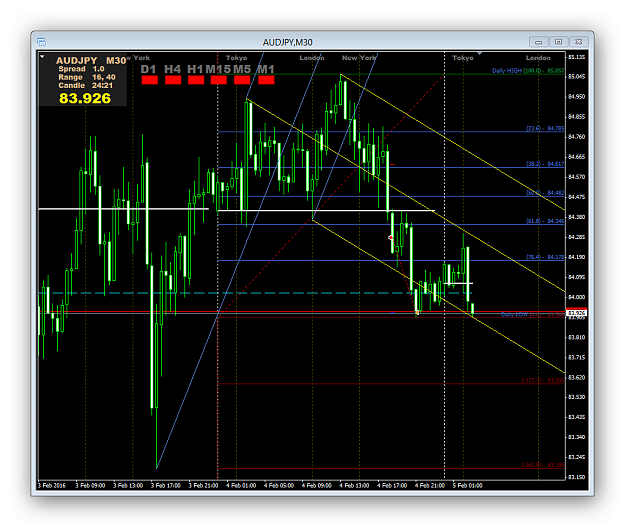The width and height of the screenshot is (625, 527).
Task: Click the red trend box under M15
Action: click(219, 80)
